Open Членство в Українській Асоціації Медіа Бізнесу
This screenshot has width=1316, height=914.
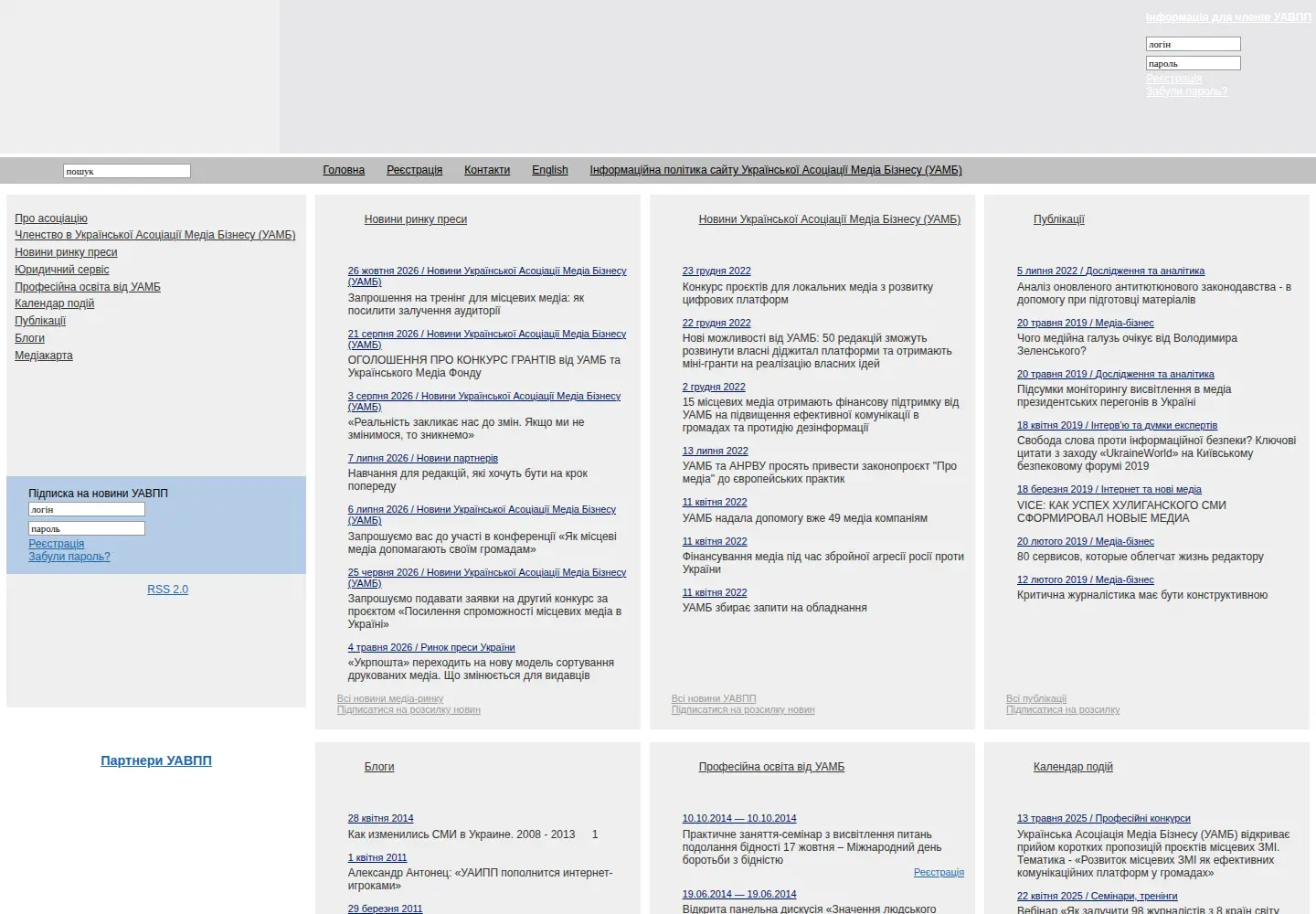coord(155,235)
